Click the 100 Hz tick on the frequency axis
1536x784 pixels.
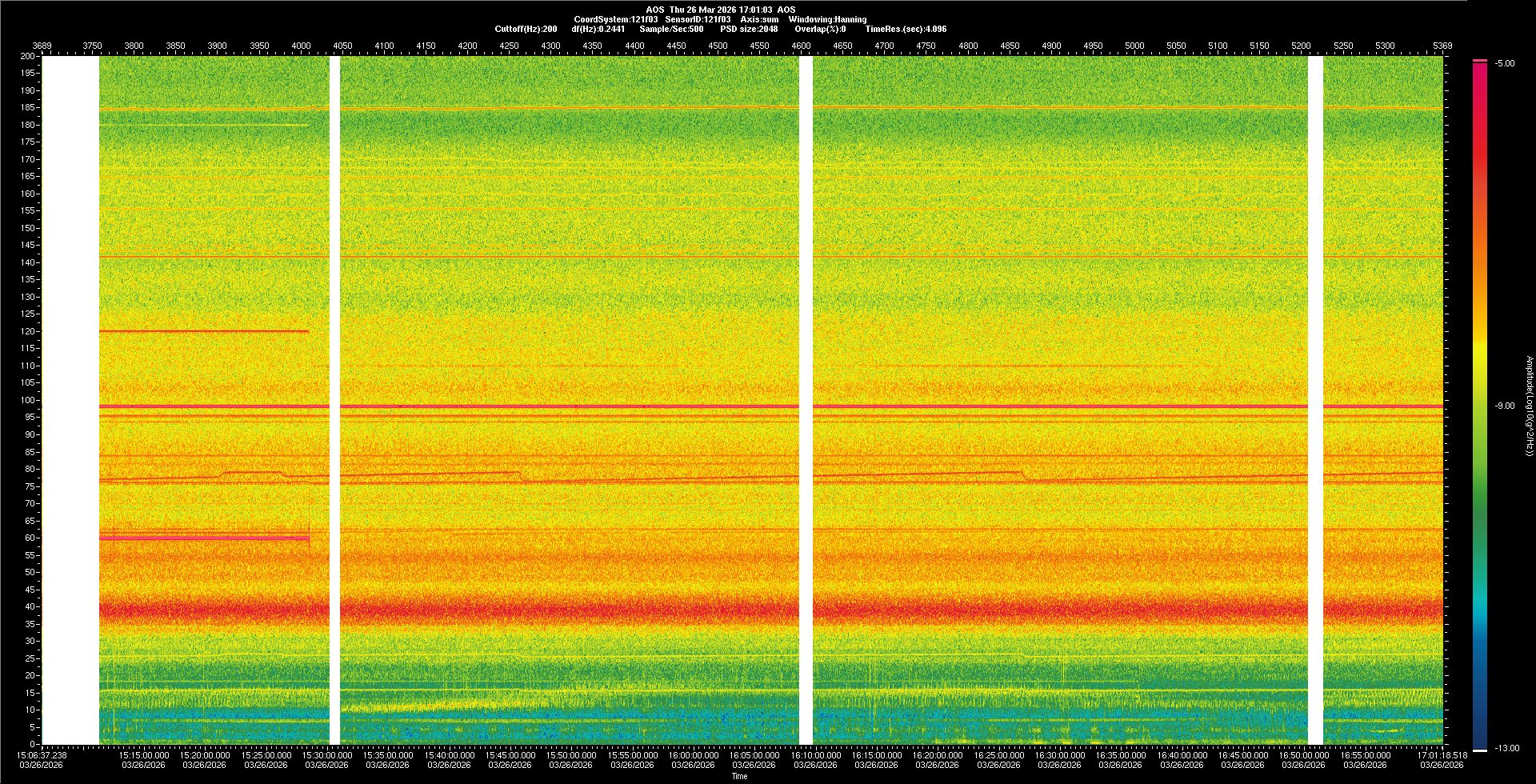[x=28, y=400]
